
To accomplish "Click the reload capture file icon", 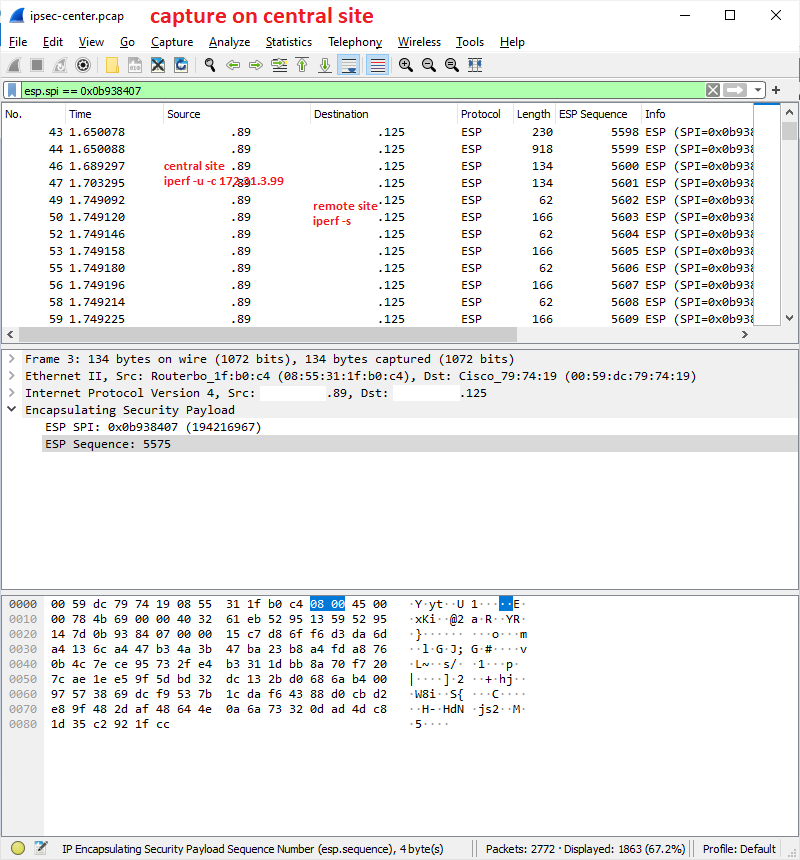I will (181, 65).
